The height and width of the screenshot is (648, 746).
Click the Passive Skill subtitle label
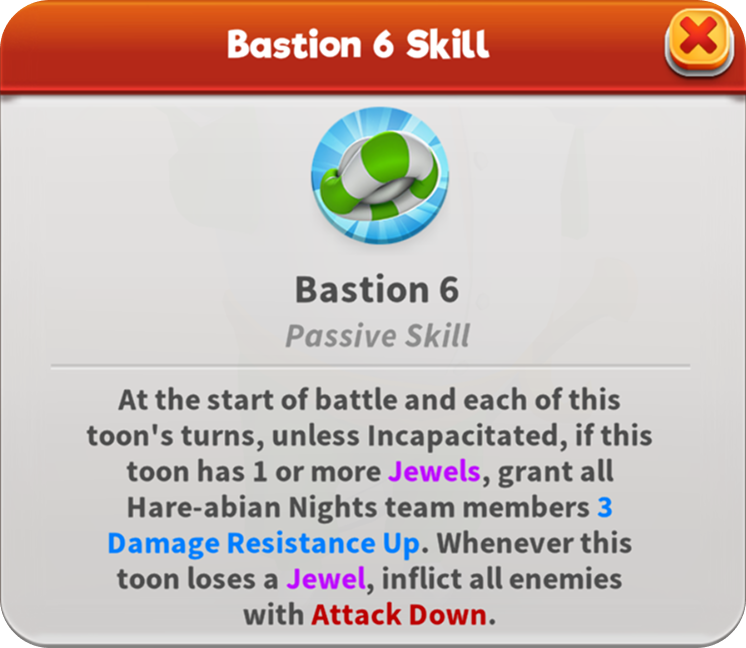[x=377, y=336]
